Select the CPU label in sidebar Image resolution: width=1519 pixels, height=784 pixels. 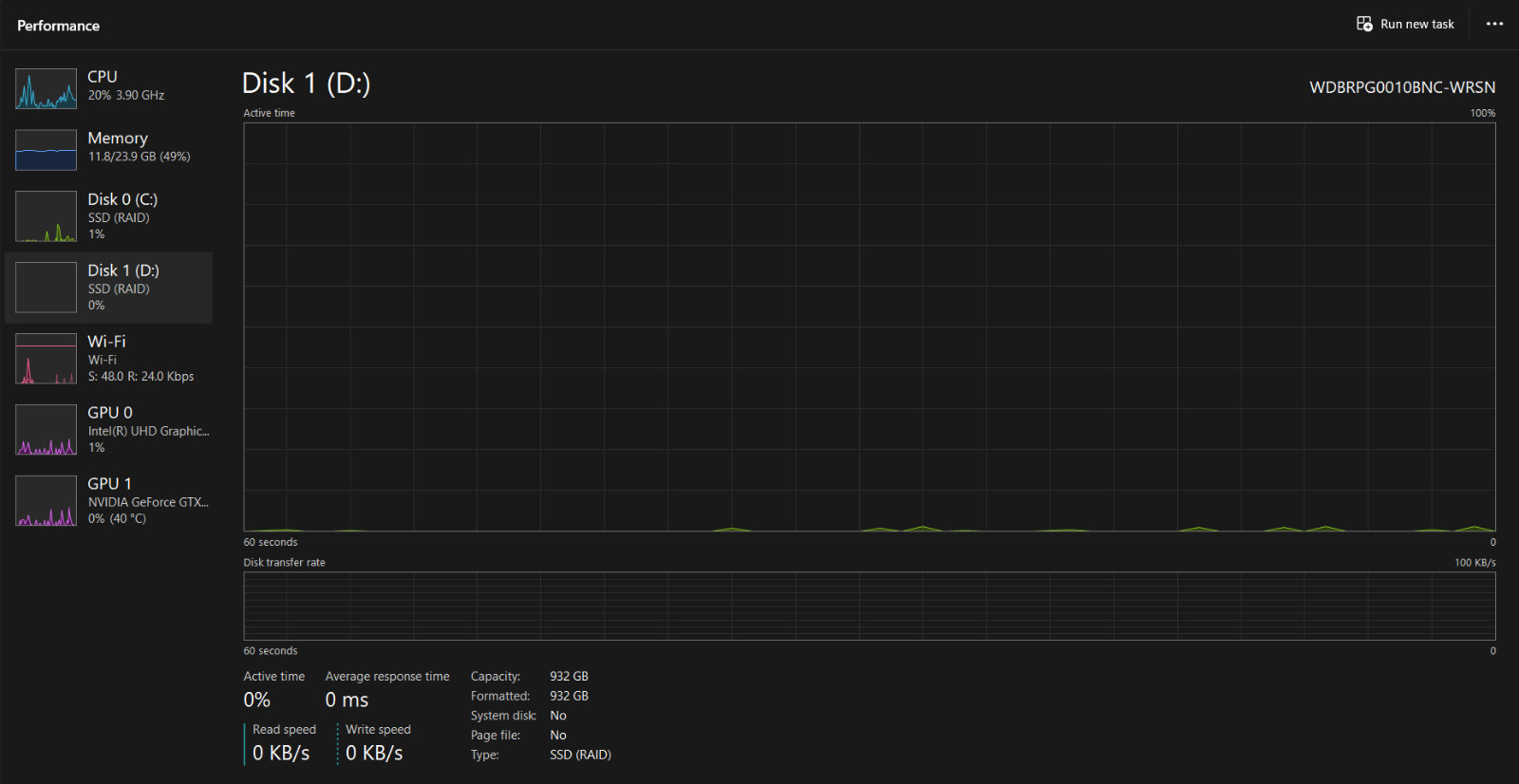103,77
